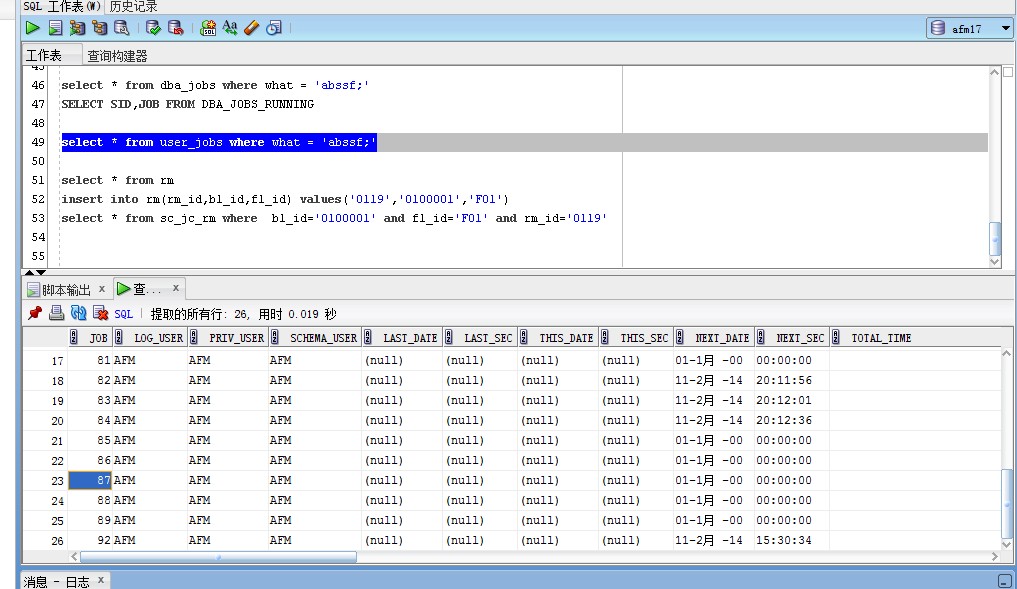This screenshot has width=1017, height=589.
Task: Run the highlighted SQL statement
Action: click(x=32, y=28)
